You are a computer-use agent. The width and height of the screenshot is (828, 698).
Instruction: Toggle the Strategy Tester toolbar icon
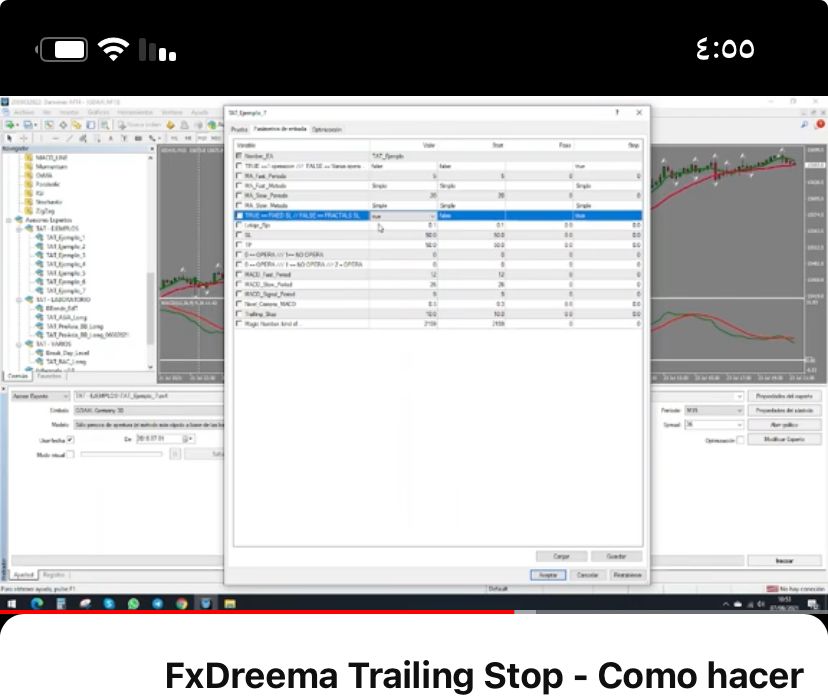coord(105,125)
